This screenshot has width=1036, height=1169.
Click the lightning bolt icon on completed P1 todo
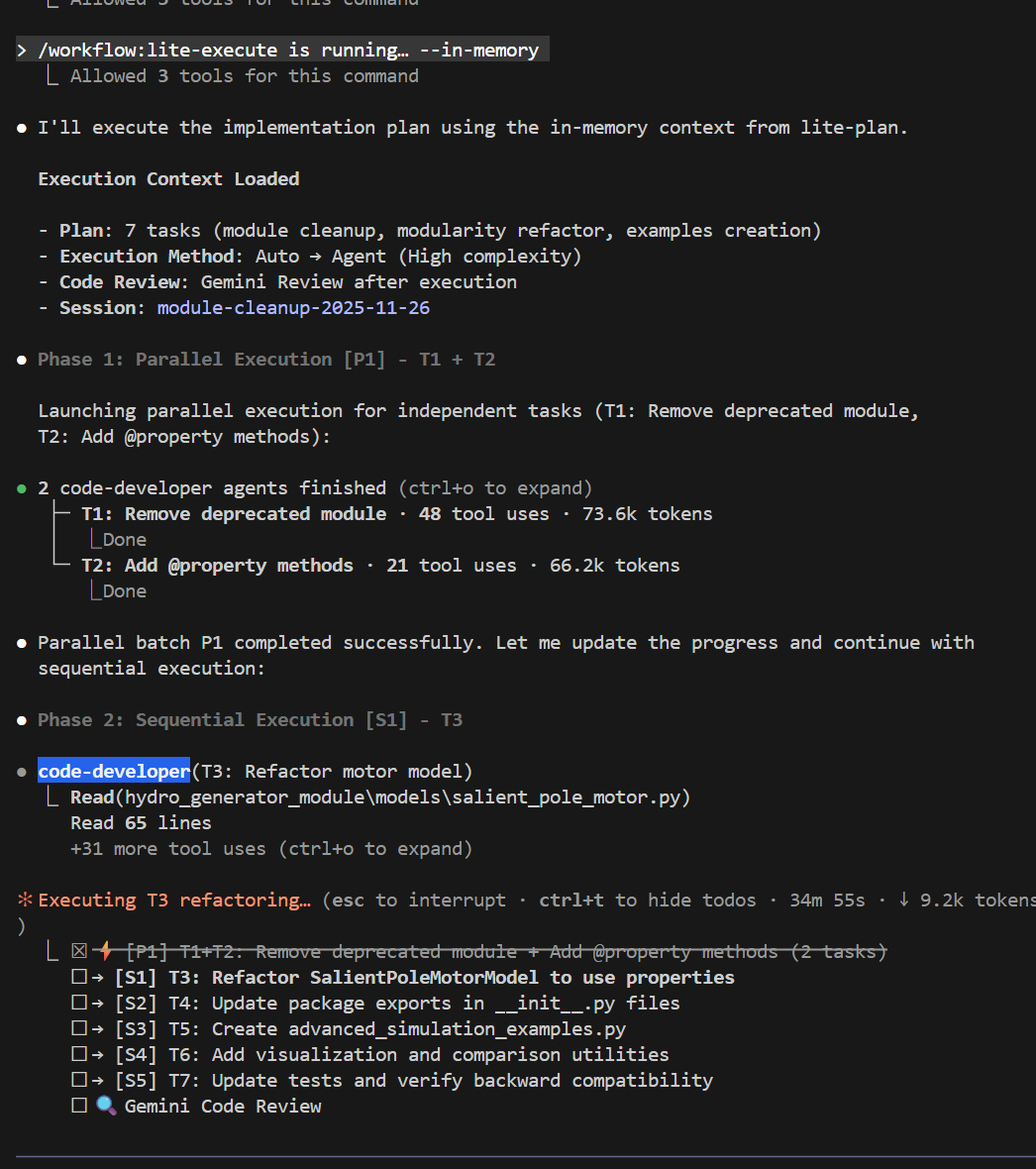[x=106, y=951]
